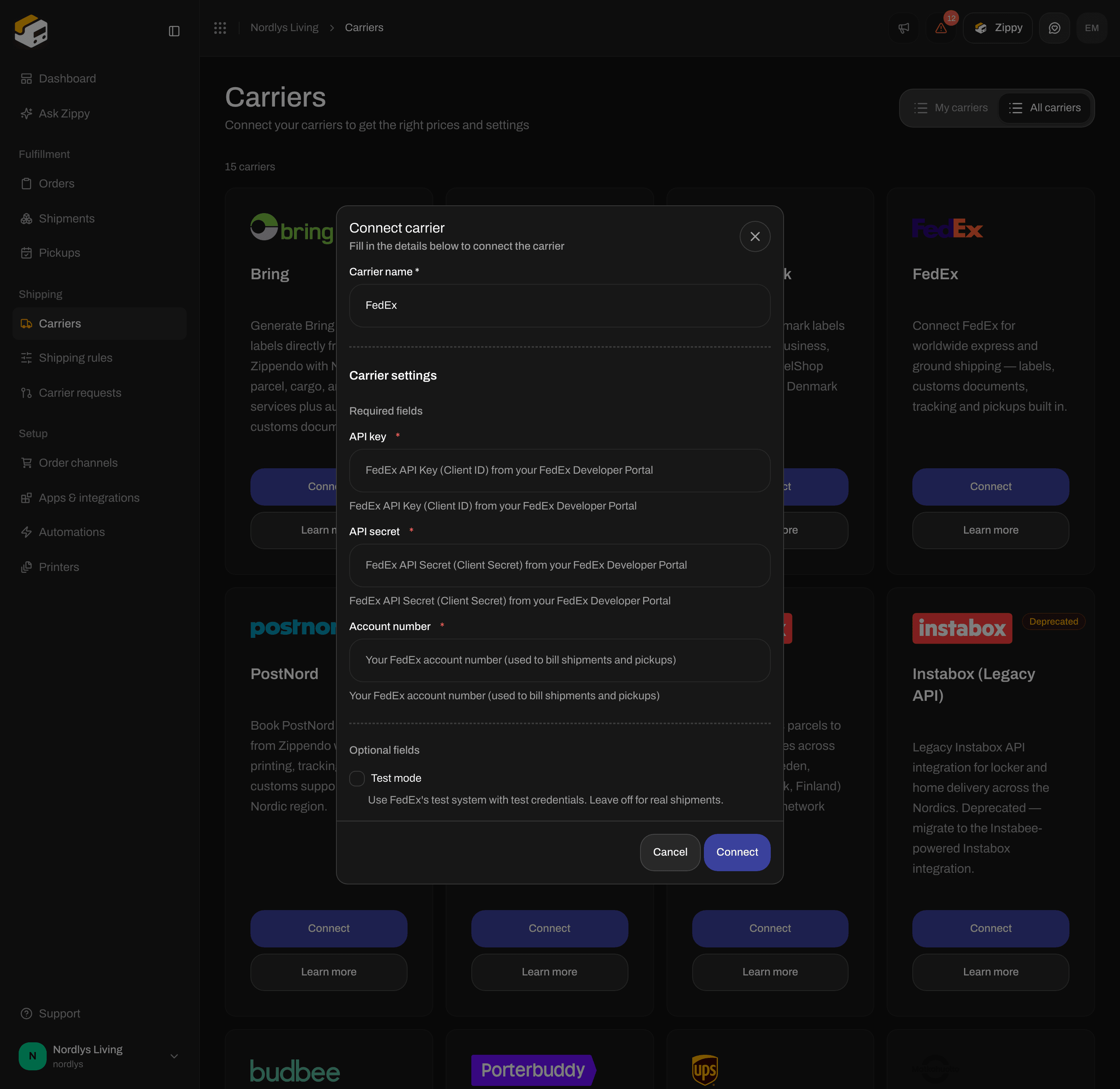Click the Orders clipboard icon

pyautogui.click(x=26, y=184)
